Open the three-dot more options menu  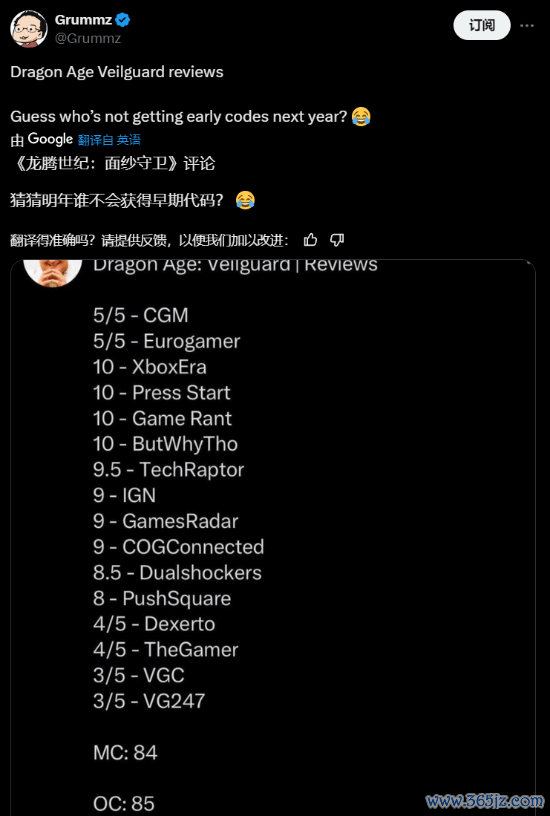pyautogui.click(x=527, y=26)
